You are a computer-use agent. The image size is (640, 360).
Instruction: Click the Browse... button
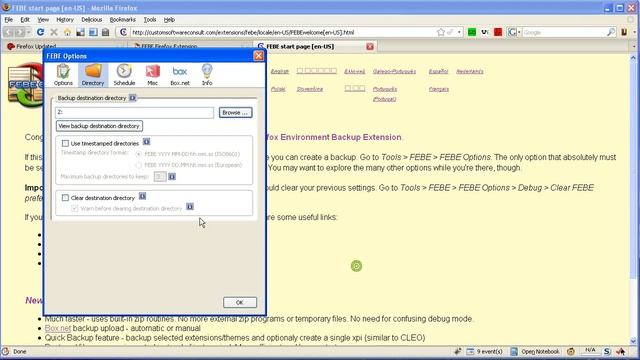coord(236,112)
